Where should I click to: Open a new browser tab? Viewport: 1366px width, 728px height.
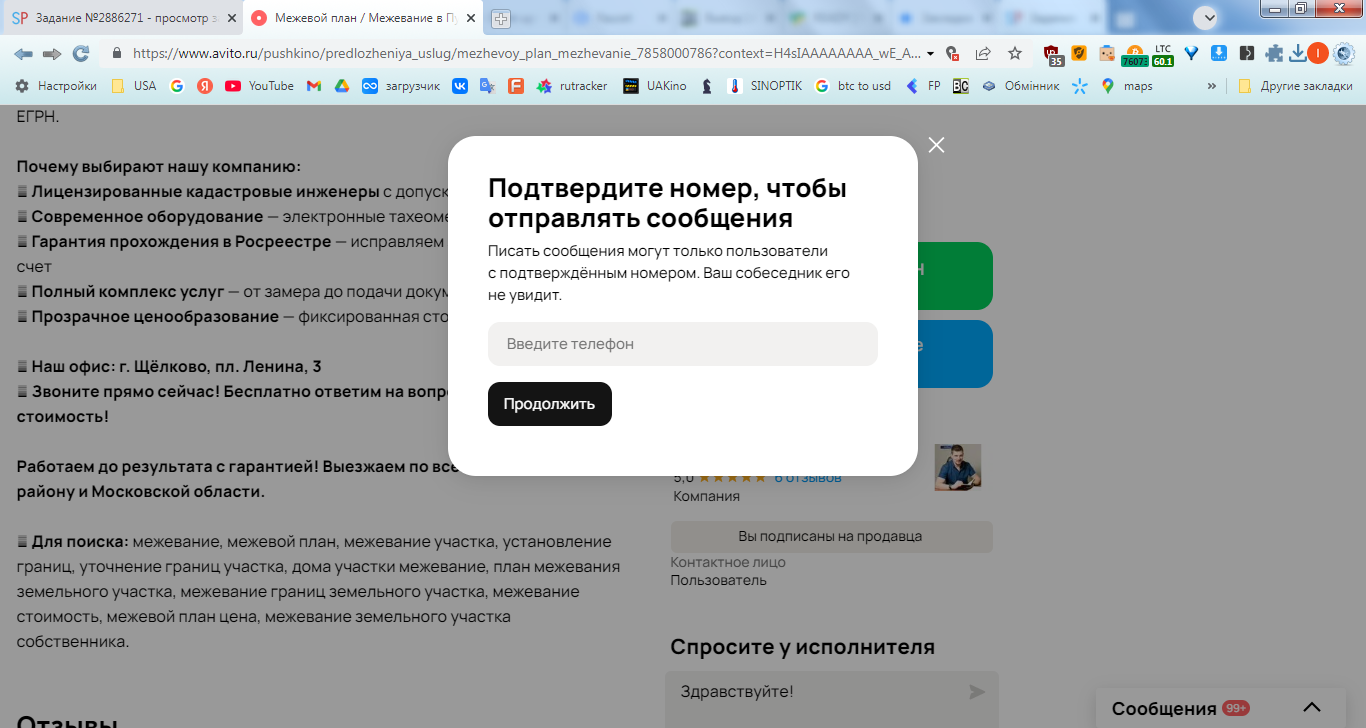500,18
